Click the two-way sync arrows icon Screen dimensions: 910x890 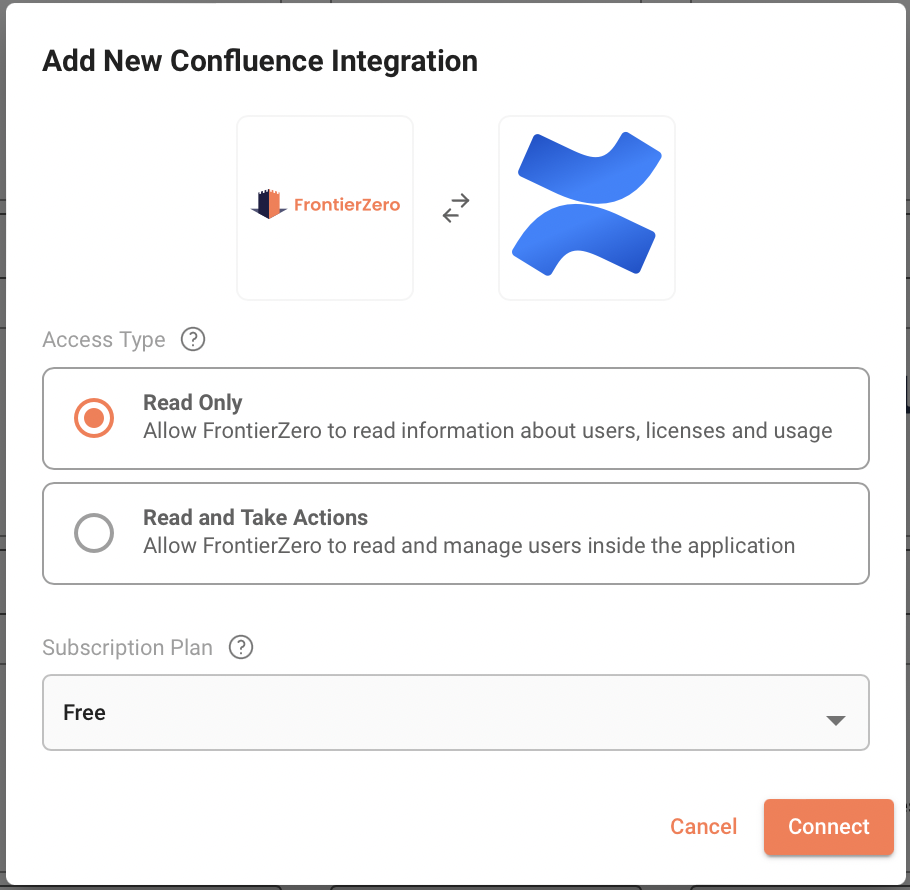(456, 208)
